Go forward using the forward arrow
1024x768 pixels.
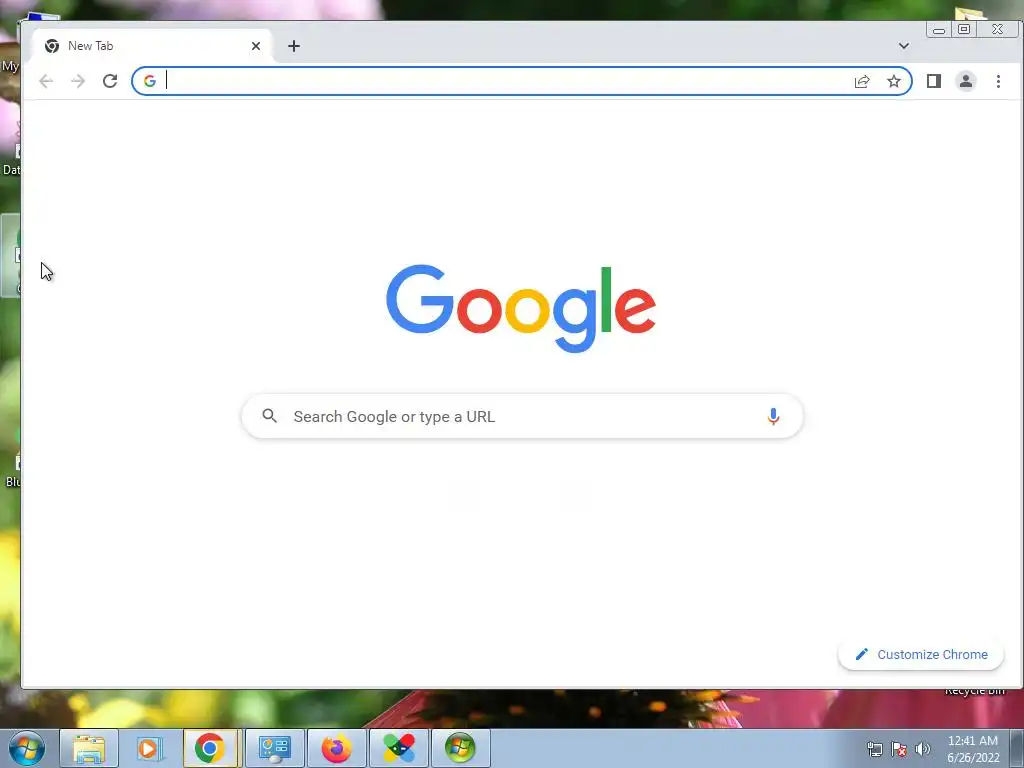(x=78, y=81)
